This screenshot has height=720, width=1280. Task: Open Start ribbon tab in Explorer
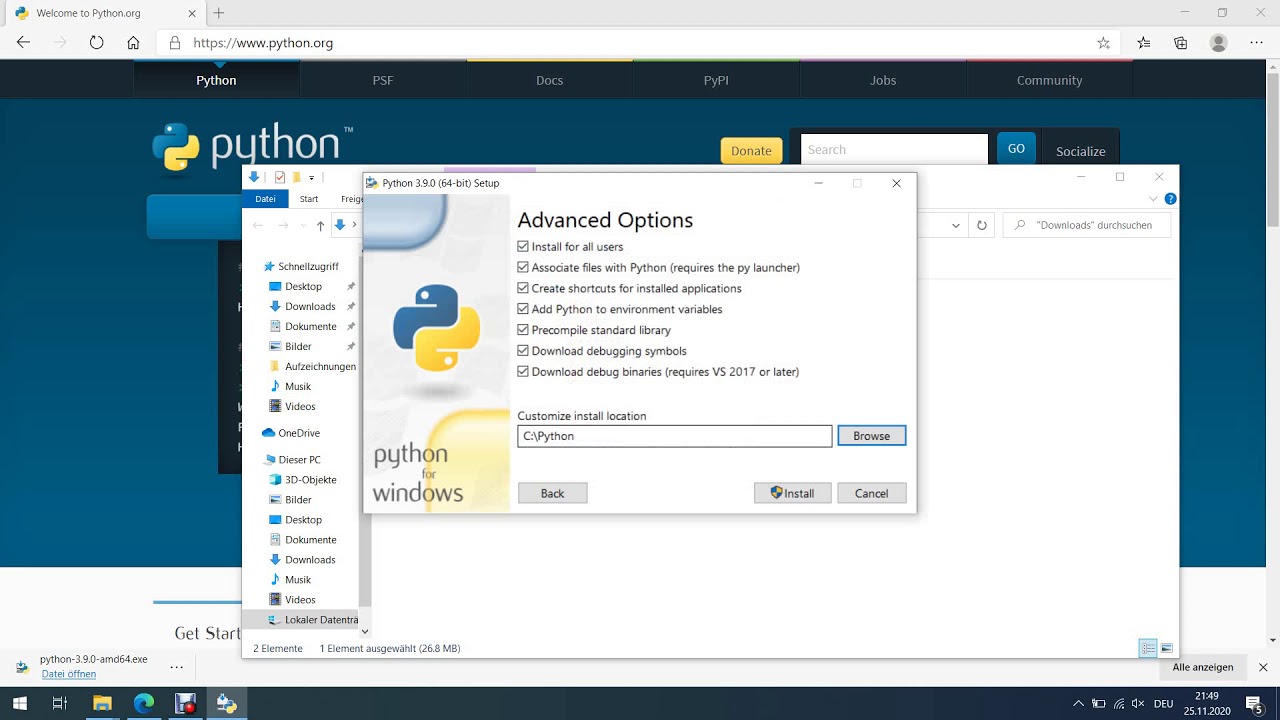point(309,199)
